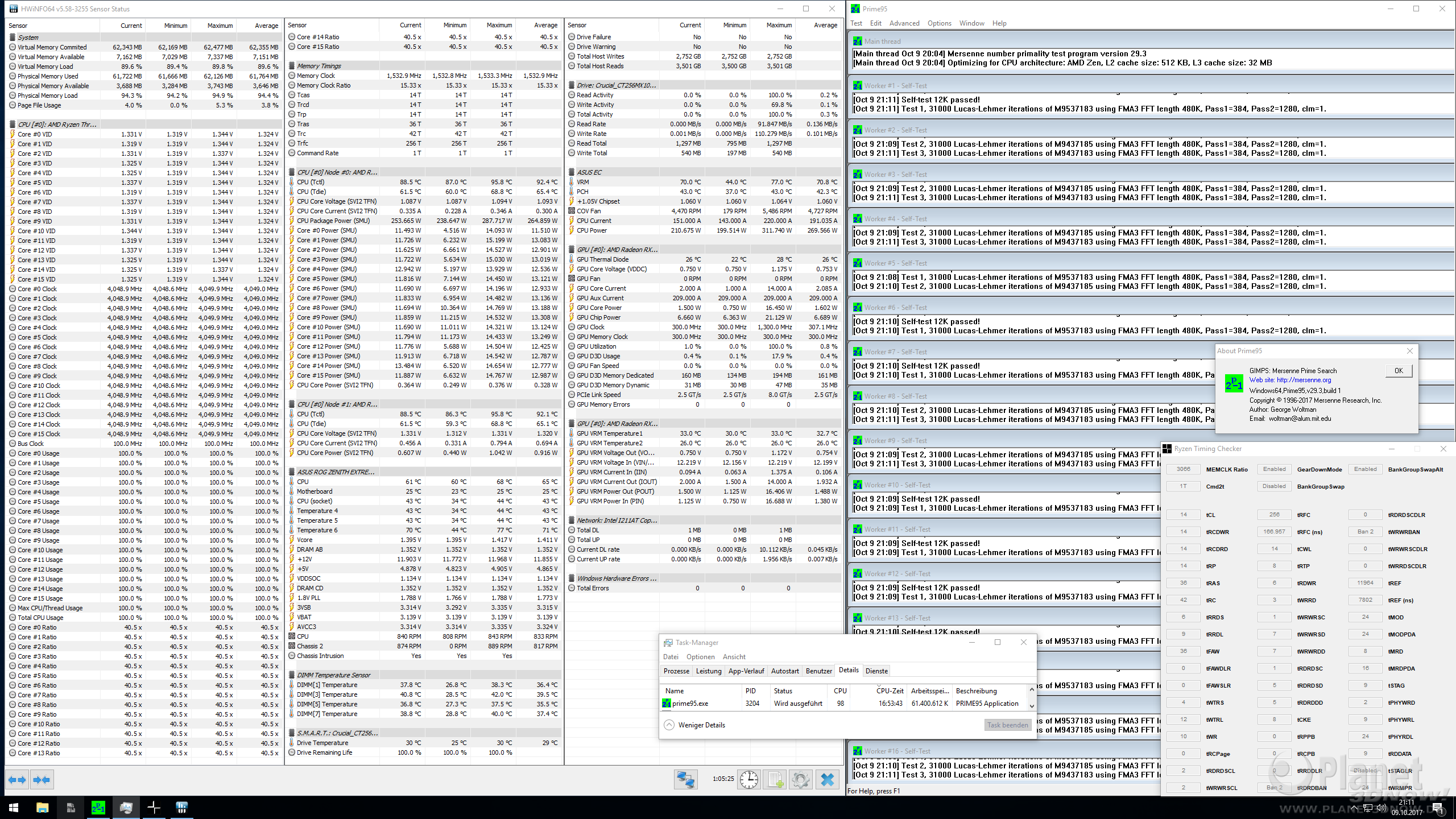Reset HWiNFO min/max with clock button
The height and width of the screenshot is (819, 1456).
tap(749, 780)
